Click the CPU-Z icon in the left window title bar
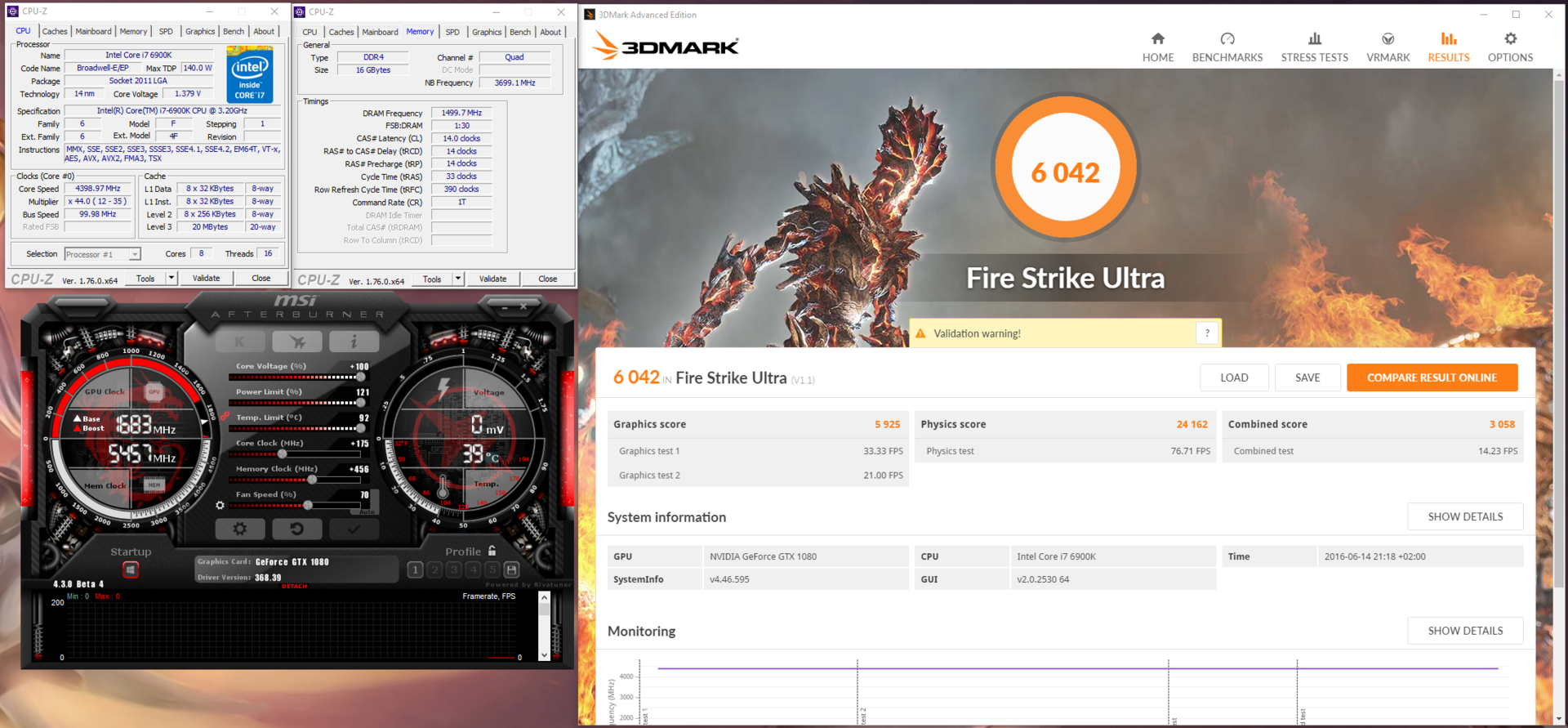 click(x=12, y=11)
